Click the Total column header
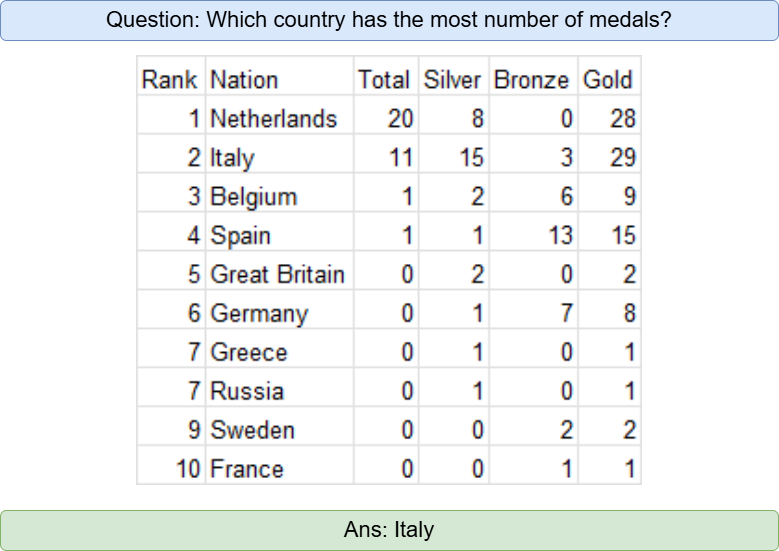This screenshot has height=551, width=779. (x=384, y=80)
